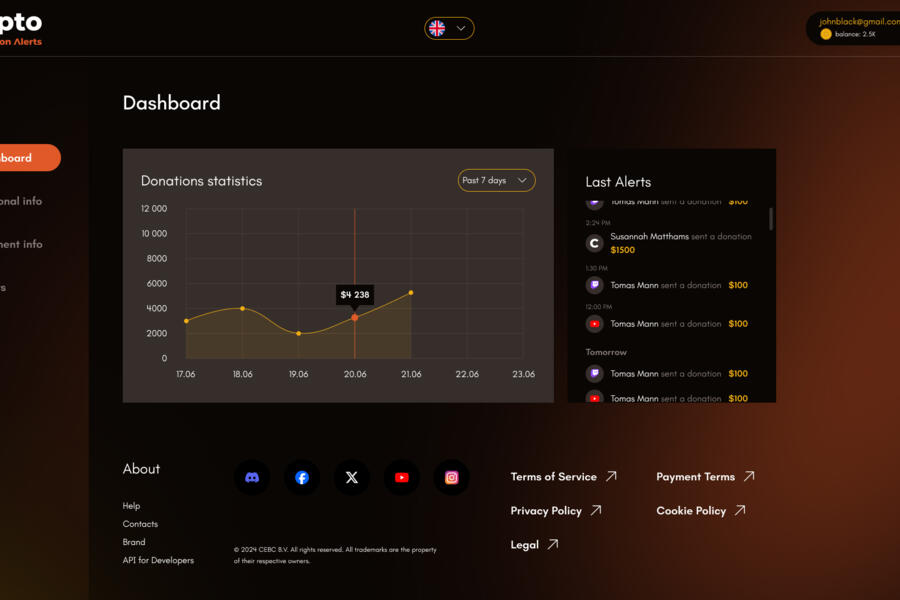
Task: Open the Terms of Service link
Action: [553, 477]
